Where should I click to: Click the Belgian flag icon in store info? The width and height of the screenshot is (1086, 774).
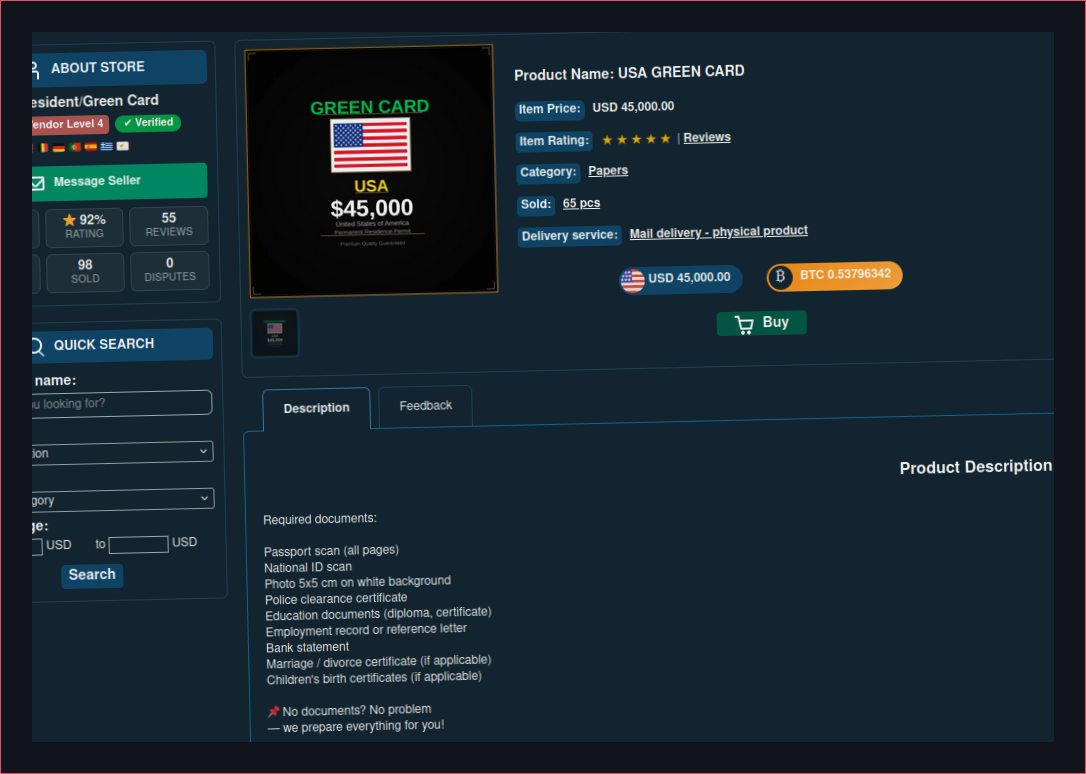(x=44, y=148)
